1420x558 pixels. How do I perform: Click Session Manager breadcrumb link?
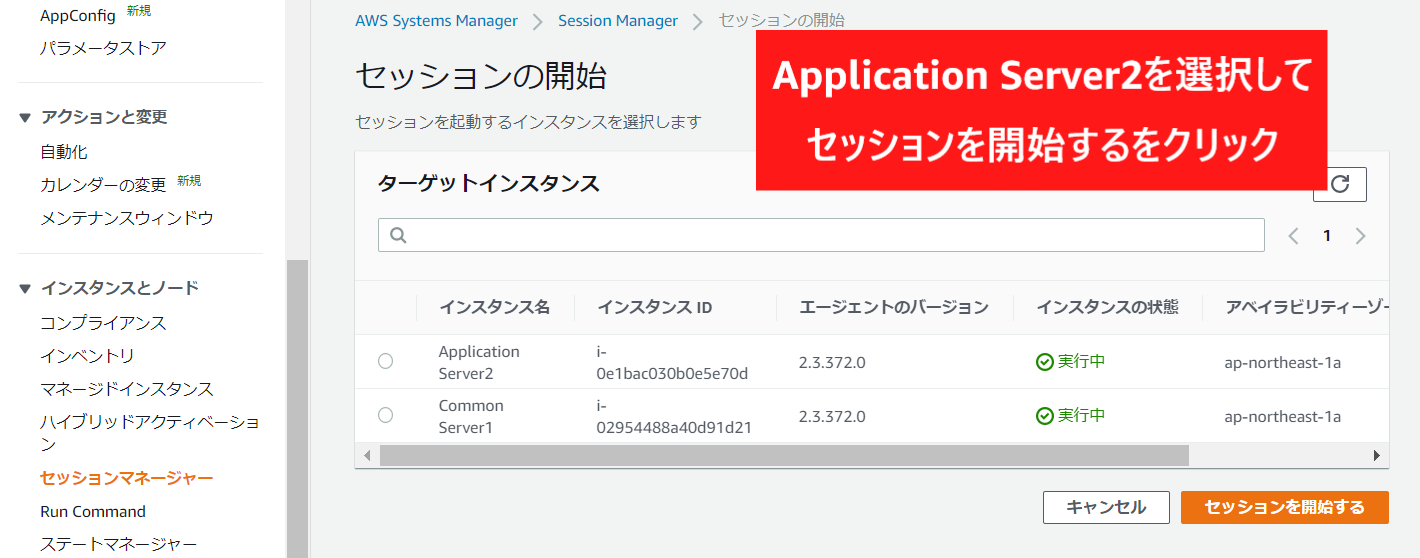617,20
